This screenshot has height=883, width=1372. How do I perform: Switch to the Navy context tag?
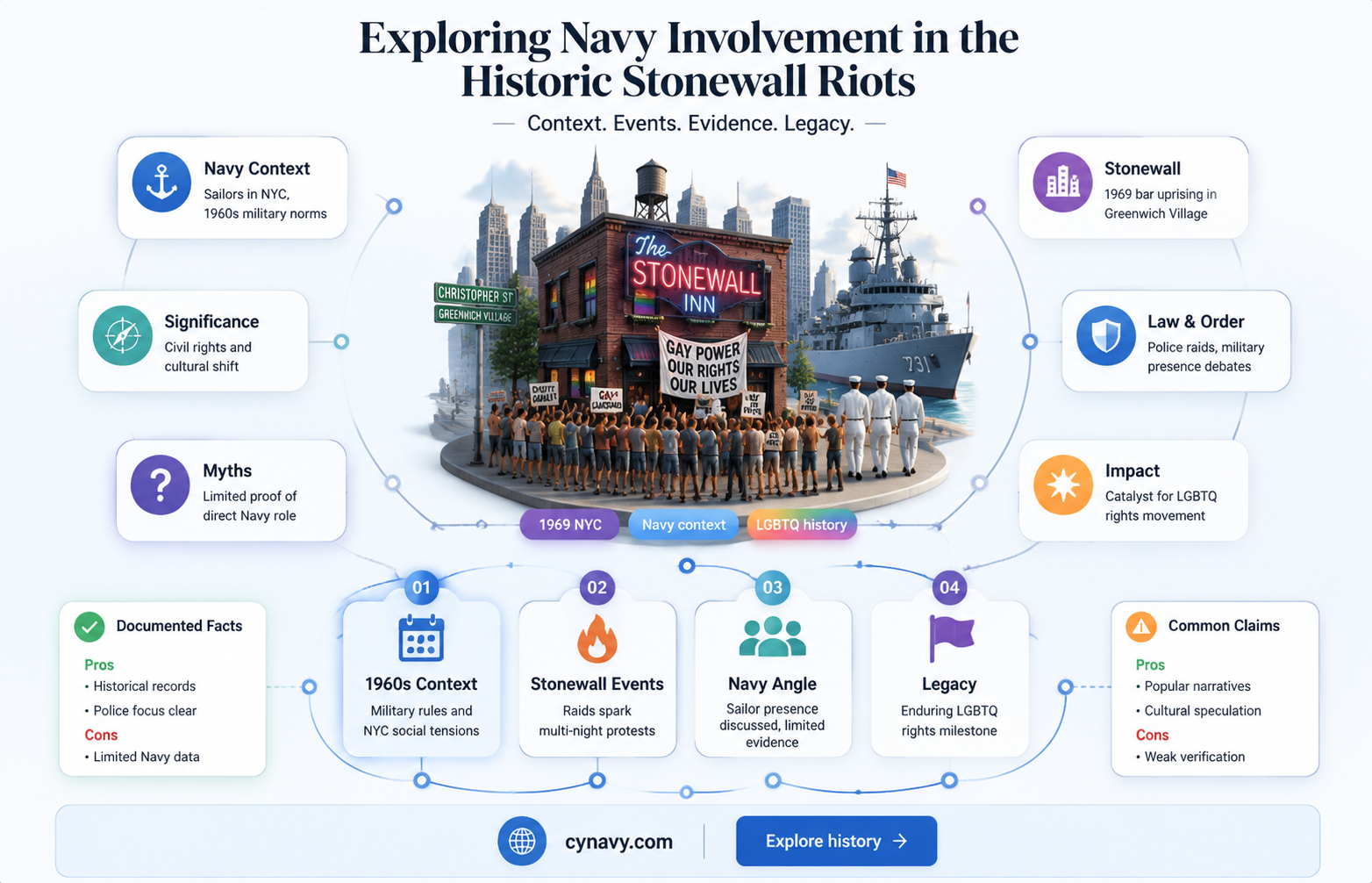click(683, 524)
